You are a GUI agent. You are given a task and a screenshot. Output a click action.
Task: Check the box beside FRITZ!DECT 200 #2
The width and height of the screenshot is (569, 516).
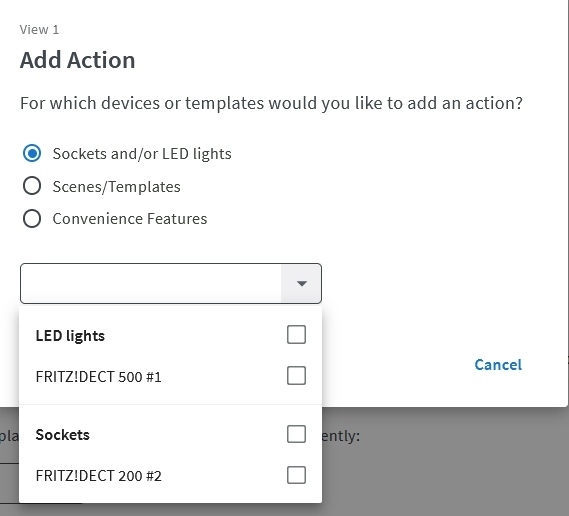click(x=296, y=475)
